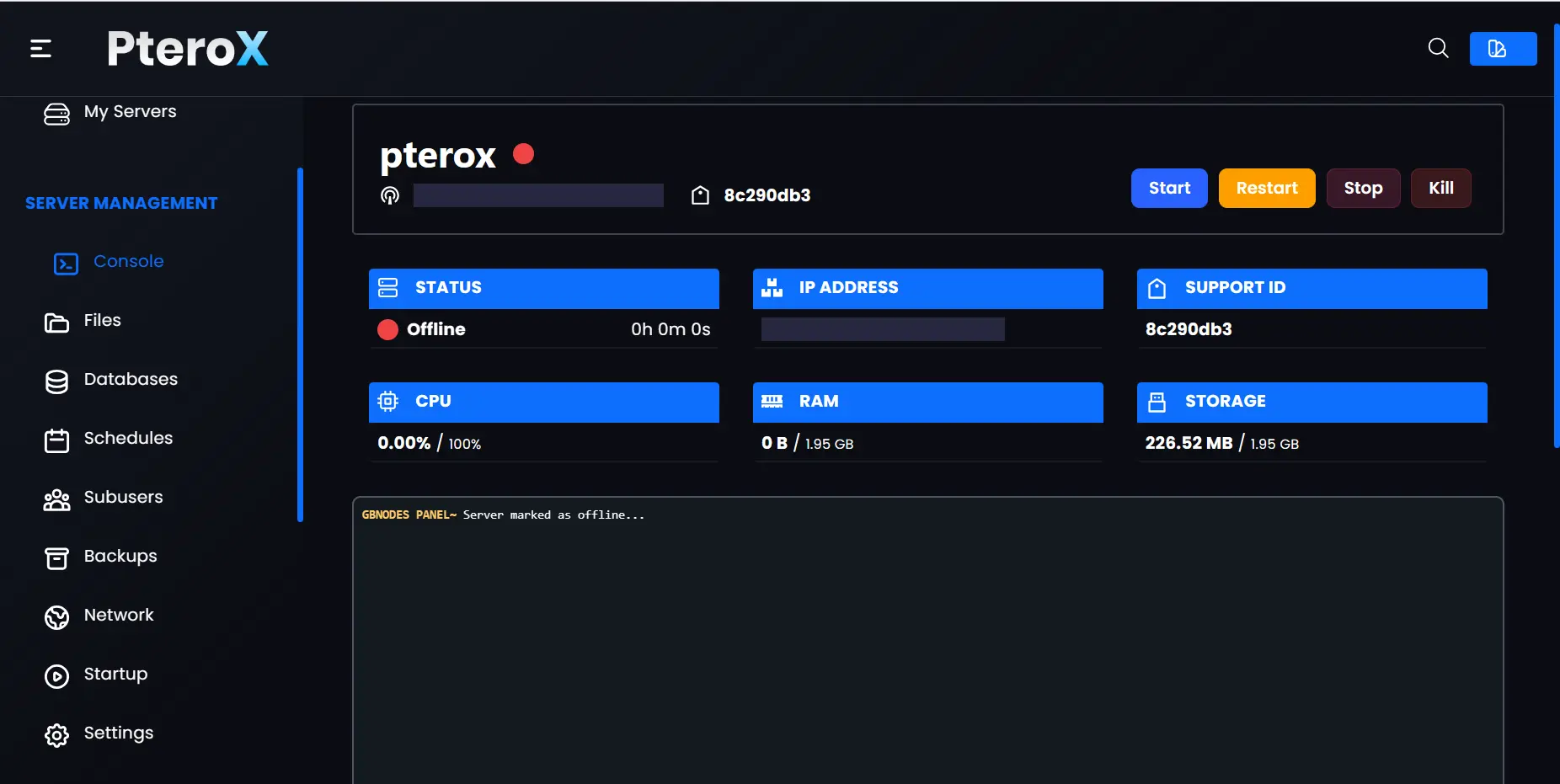Image resolution: width=1560 pixels, height=784 pixels.
Task: Stop the pterox server
Action: point(1362,189)
